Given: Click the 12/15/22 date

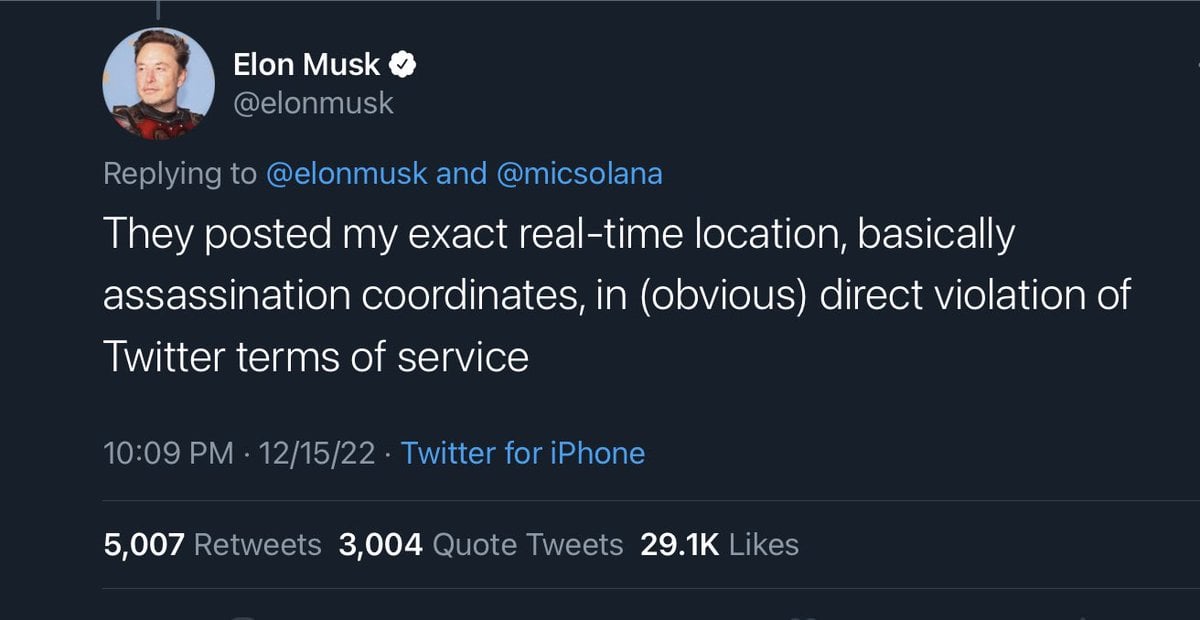Looking at the screenshot, I should (x=317, y=454).
